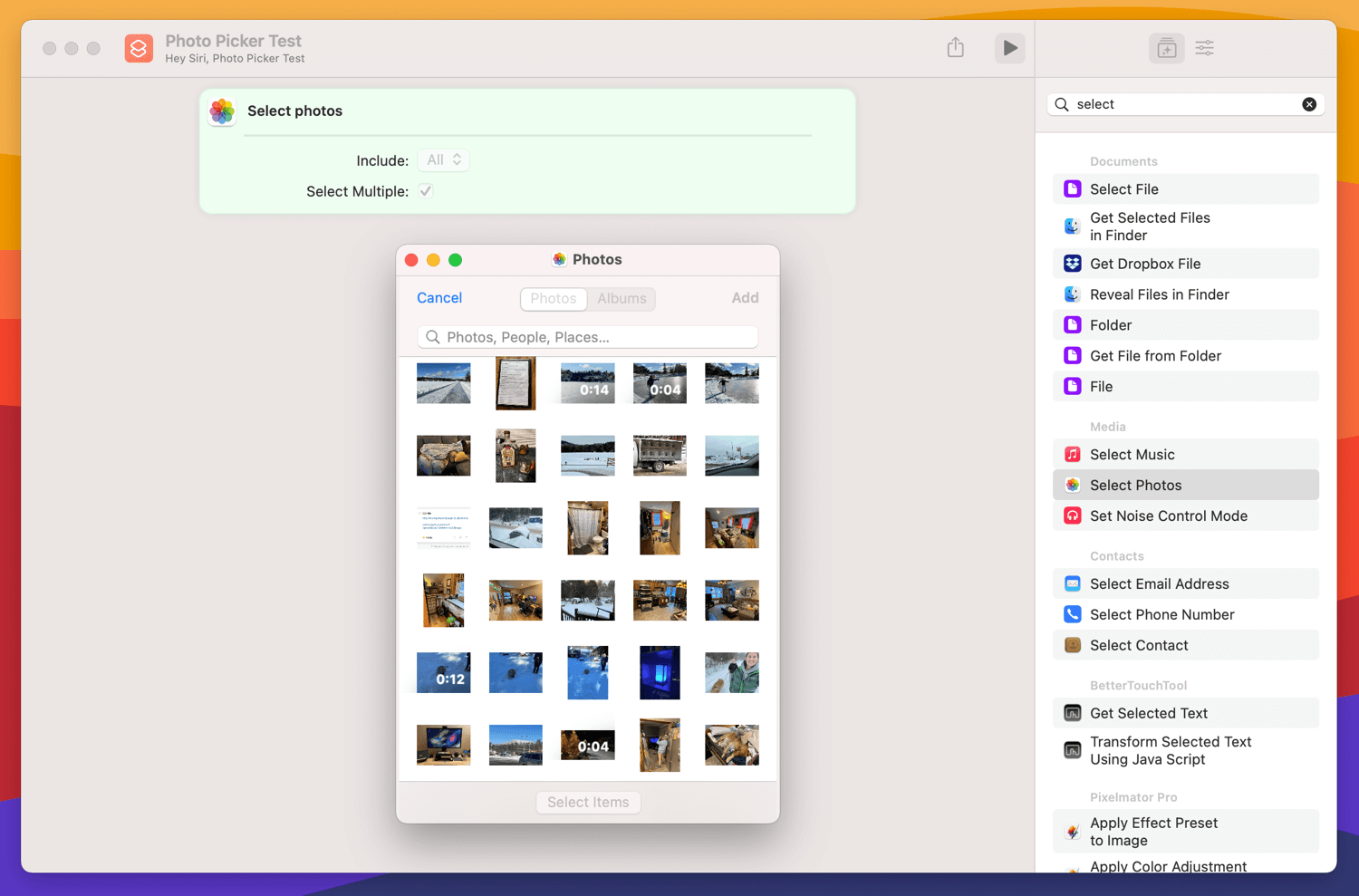Click the Select Music icon
Screen dimensions: 1359x896
[1073, 455]
